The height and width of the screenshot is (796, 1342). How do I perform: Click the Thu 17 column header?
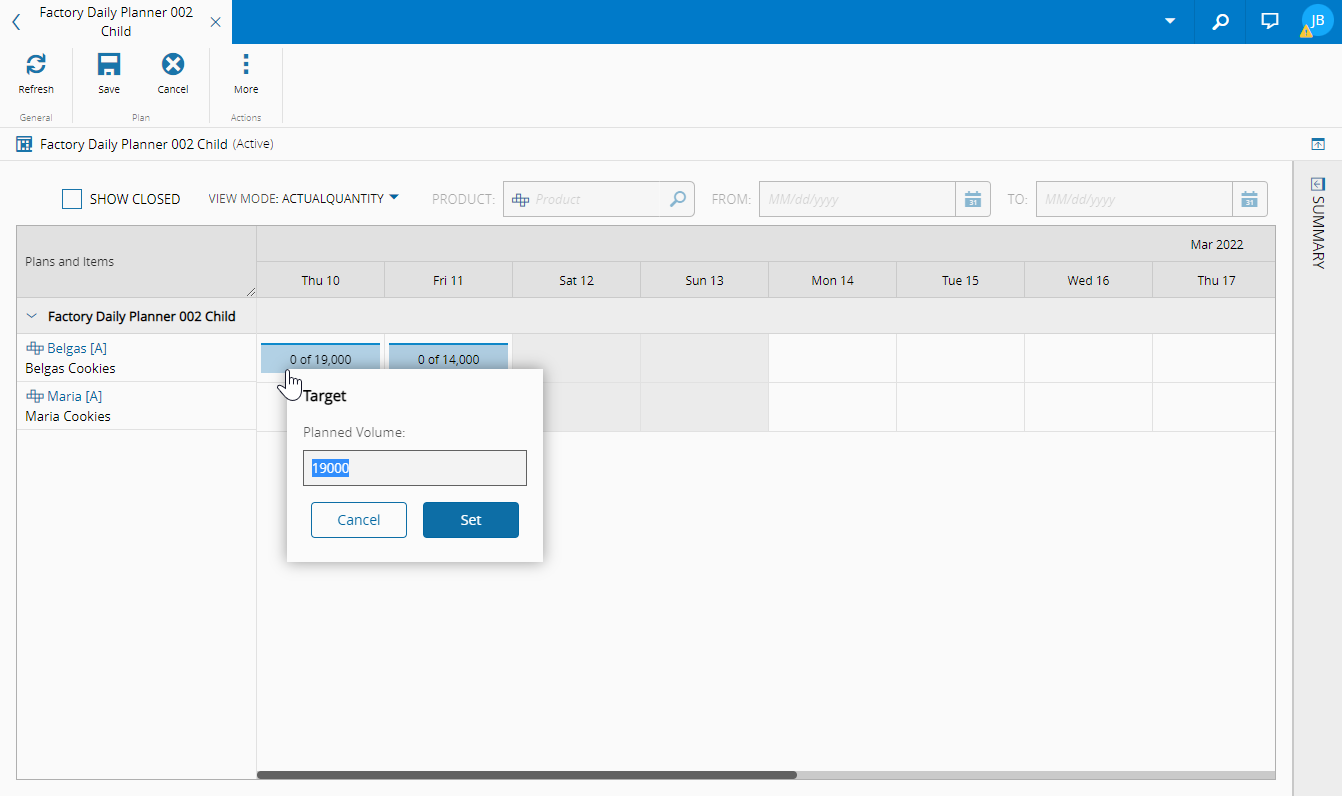[x=1215, y=280]
